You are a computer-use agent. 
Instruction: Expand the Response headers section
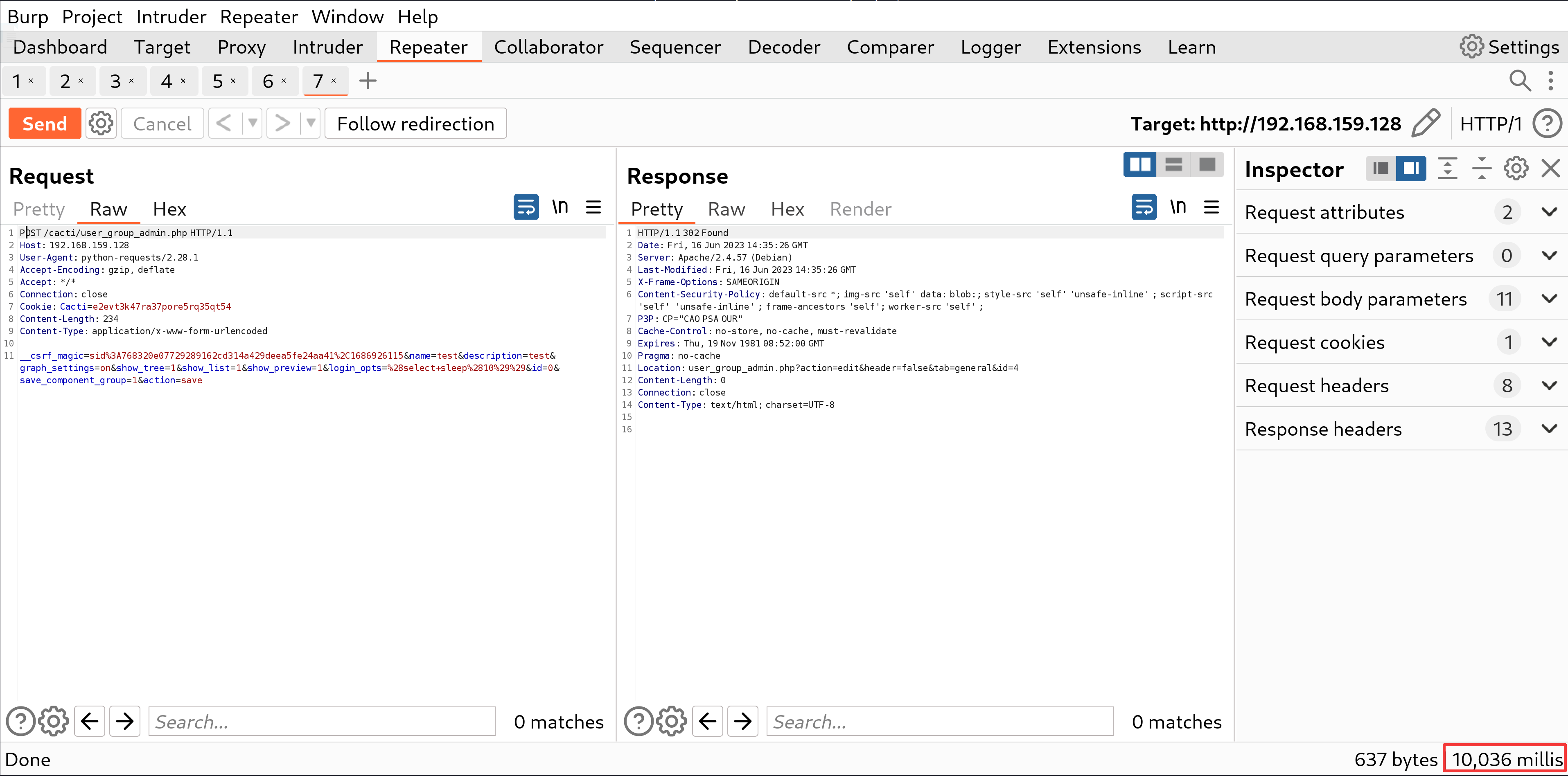[x=1549, y=429]
